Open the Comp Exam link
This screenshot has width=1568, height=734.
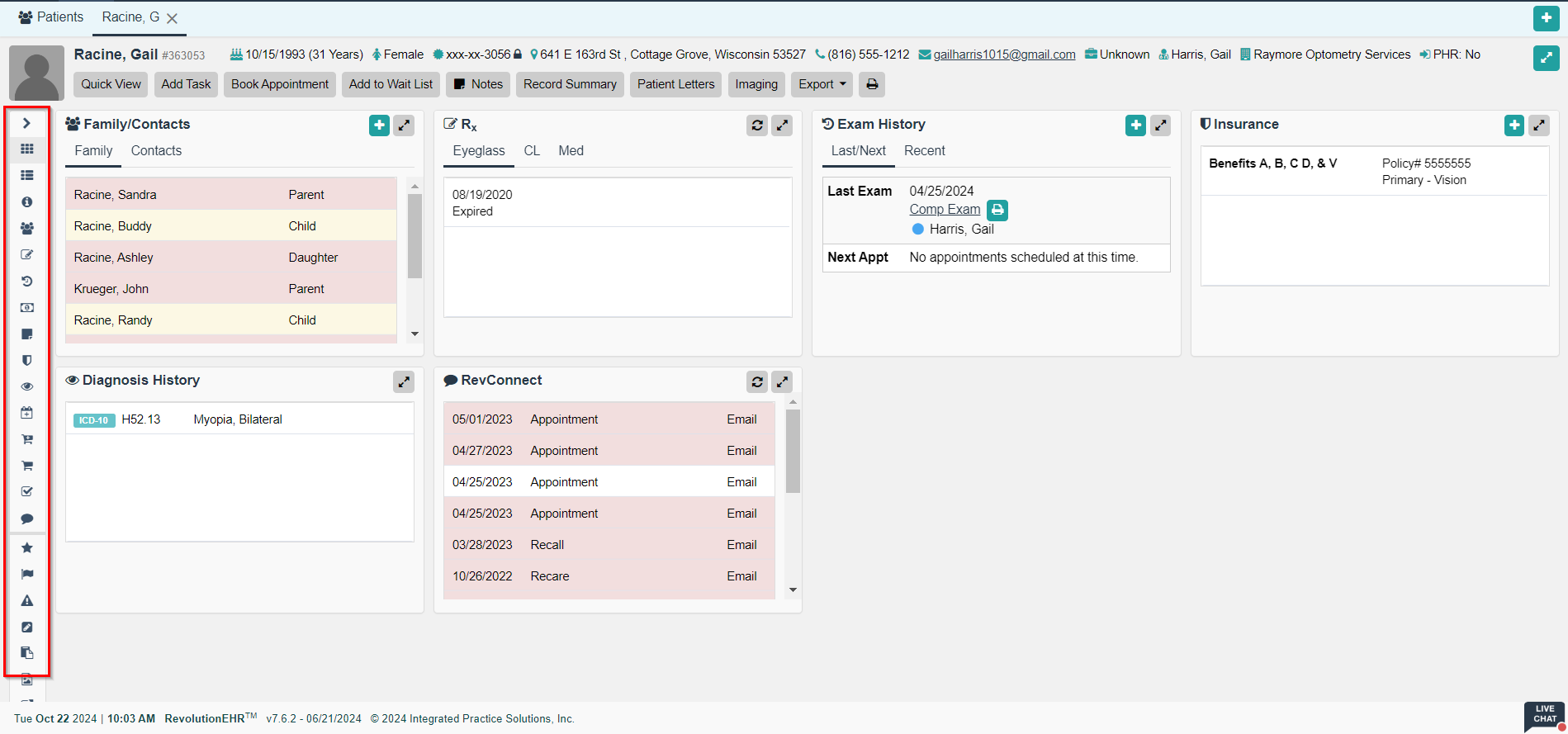click(x=945, y=210)
